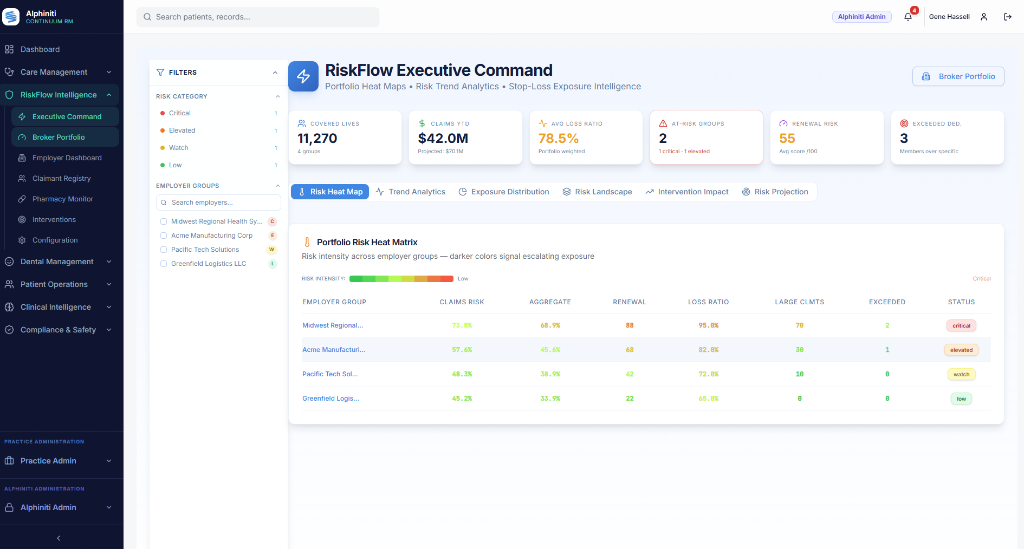This screenshot has height=549, width=1024.
Task: Open the Midwest Regional employer link in matrix
Action: (x=332, y=326)
